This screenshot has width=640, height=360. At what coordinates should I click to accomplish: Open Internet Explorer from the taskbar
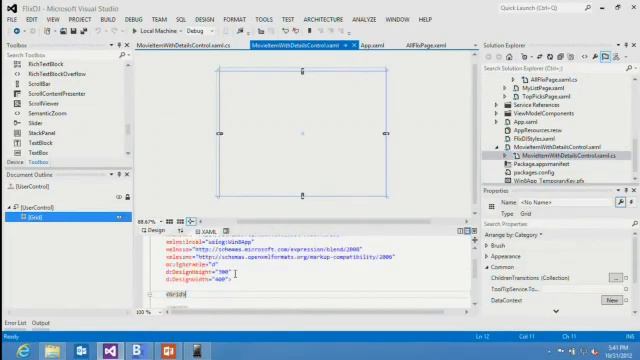point(23,351)
